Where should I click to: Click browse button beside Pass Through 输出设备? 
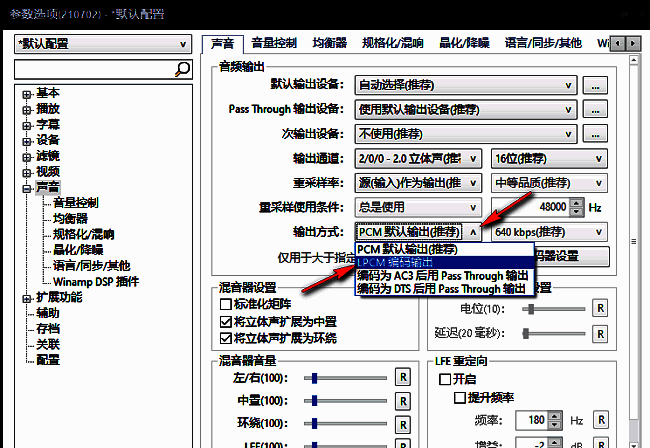pyautogui.click(x=596, y=109)
